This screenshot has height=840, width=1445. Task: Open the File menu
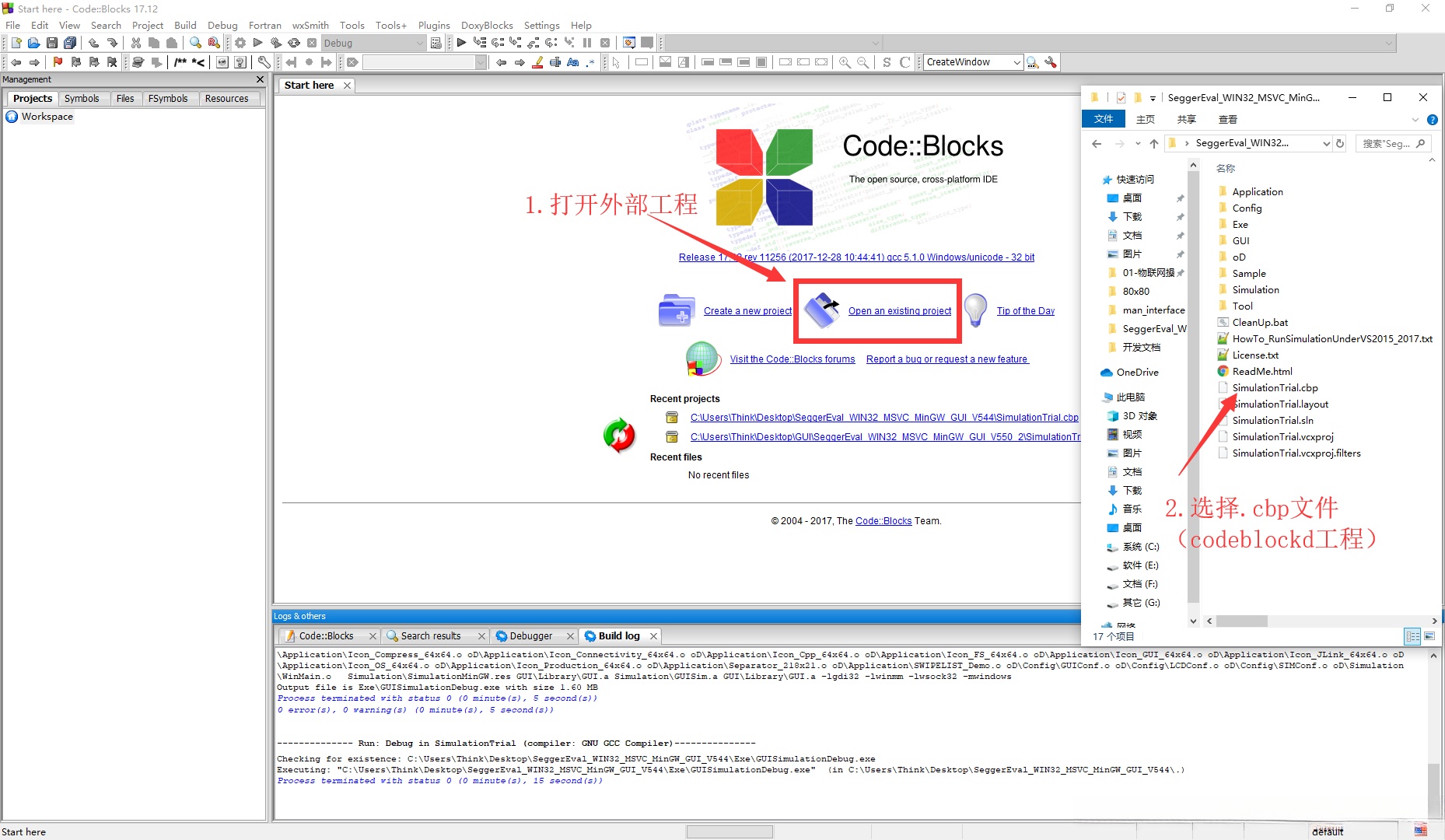(x=13, y=25)
